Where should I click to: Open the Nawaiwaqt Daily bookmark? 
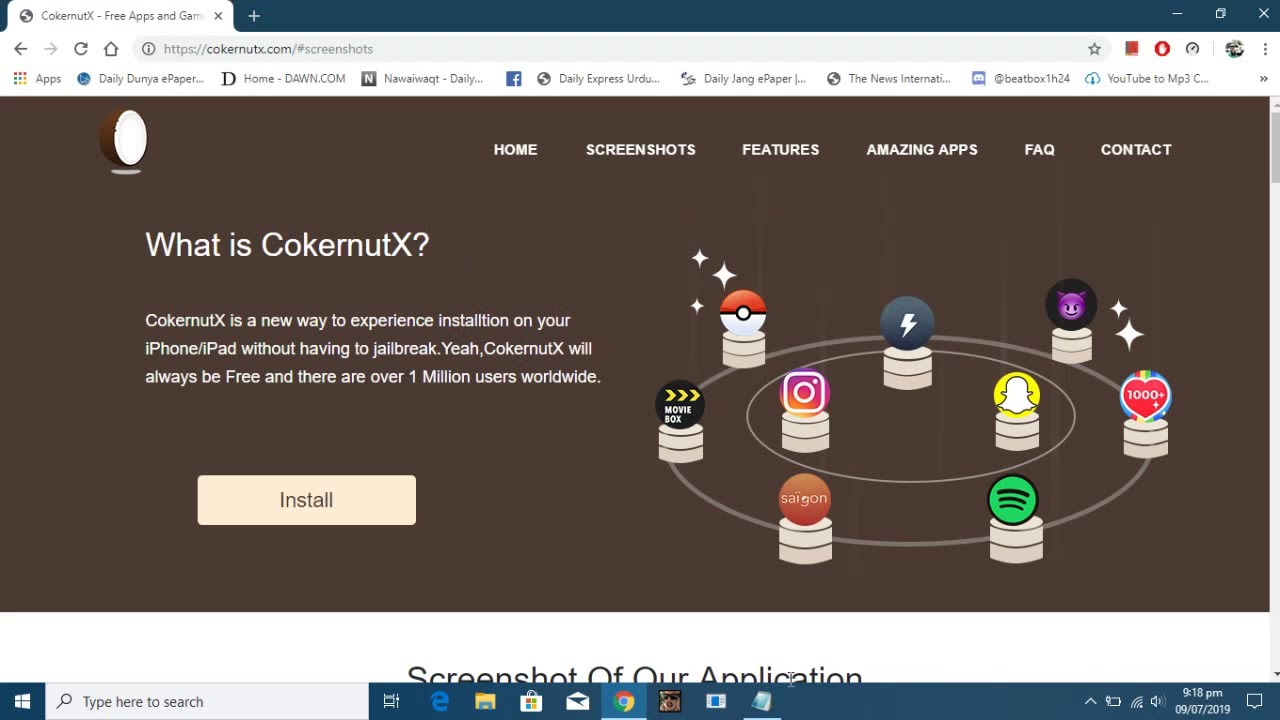(x=423, y=78)
